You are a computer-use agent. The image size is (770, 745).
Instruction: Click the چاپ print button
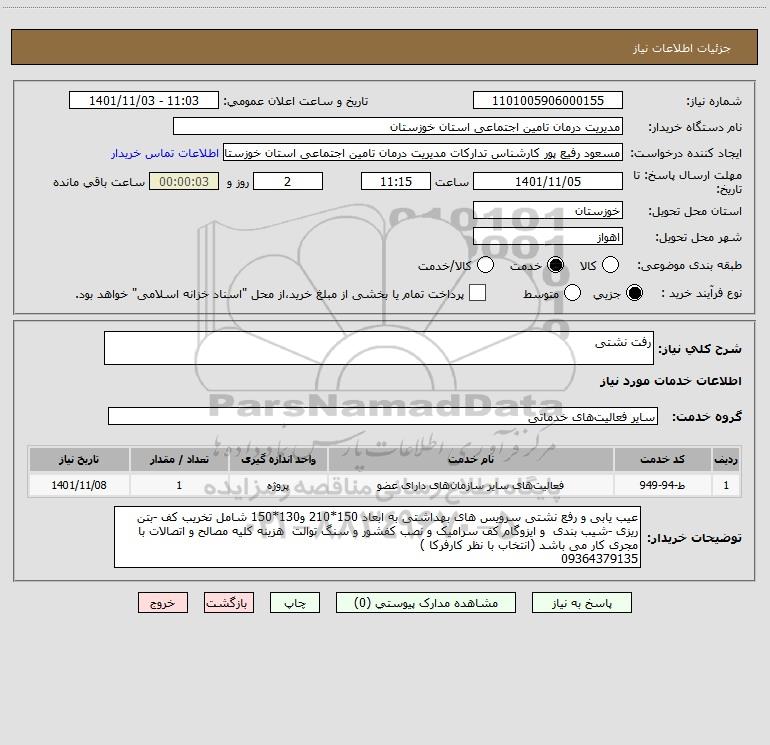tap(295, 603)
